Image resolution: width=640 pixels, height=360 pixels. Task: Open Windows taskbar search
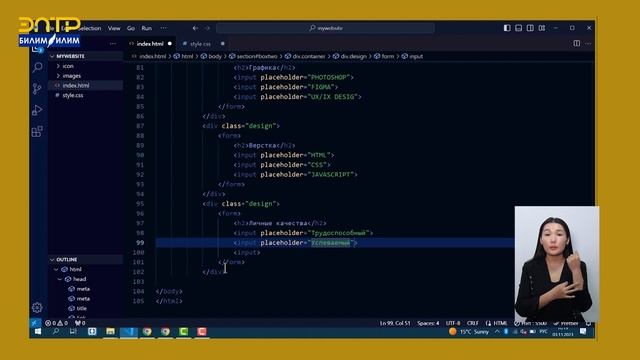(x=56, y=331)
